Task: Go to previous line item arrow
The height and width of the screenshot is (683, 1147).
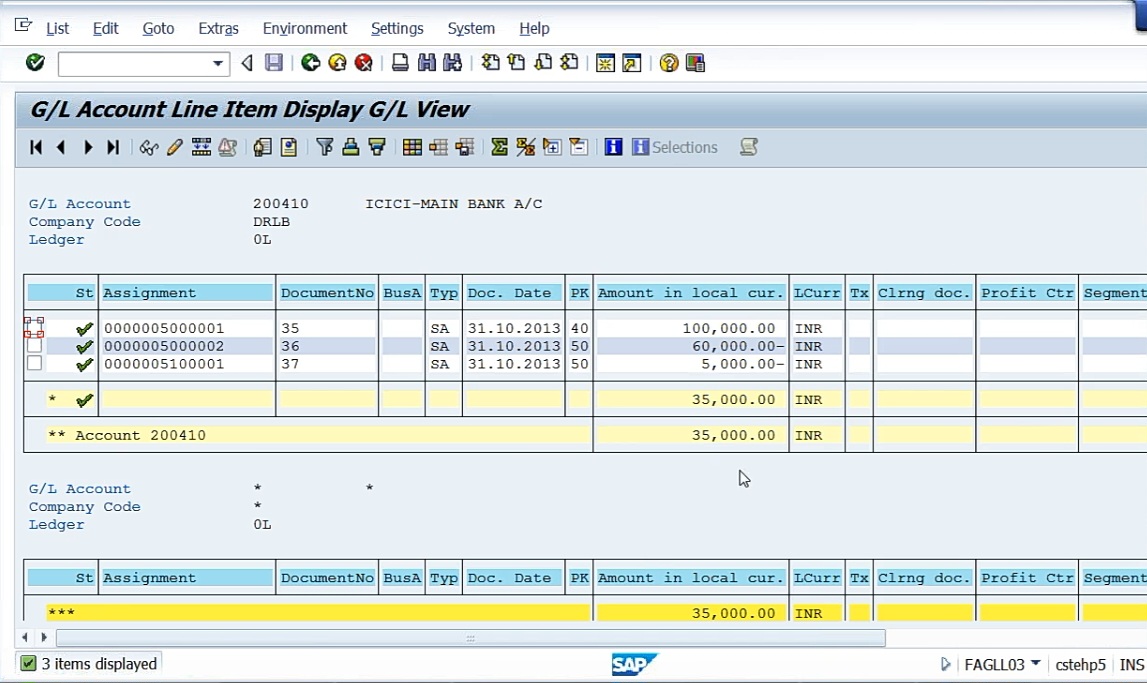Action: point(61,147)
